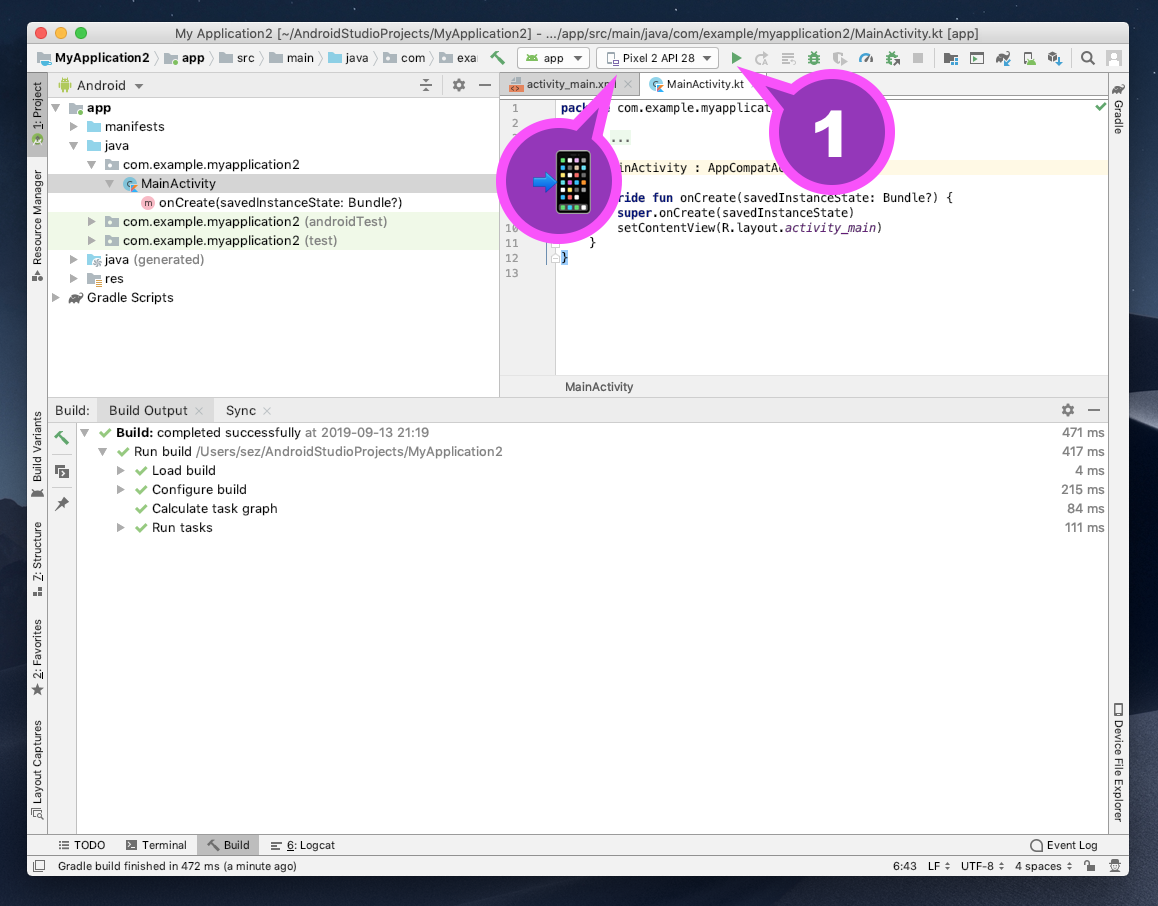Click Apply Changes and Restart Activity icon
1158x906 pixels.
click(761, 58)
